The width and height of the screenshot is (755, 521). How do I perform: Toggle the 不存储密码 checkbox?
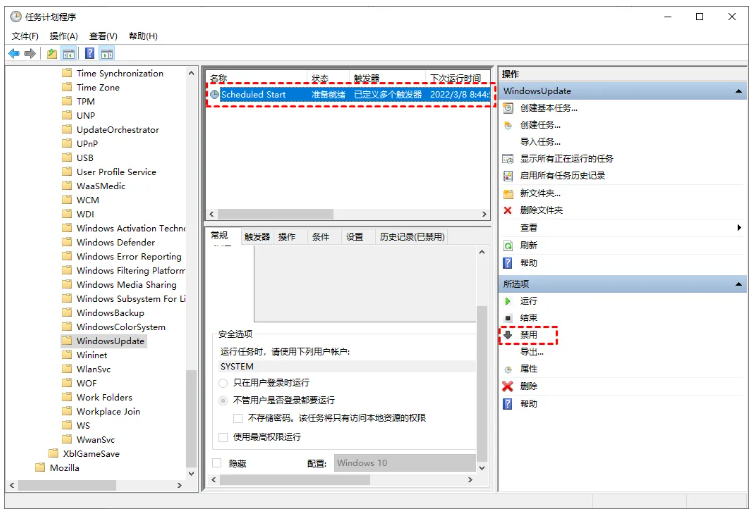[238, 418]
